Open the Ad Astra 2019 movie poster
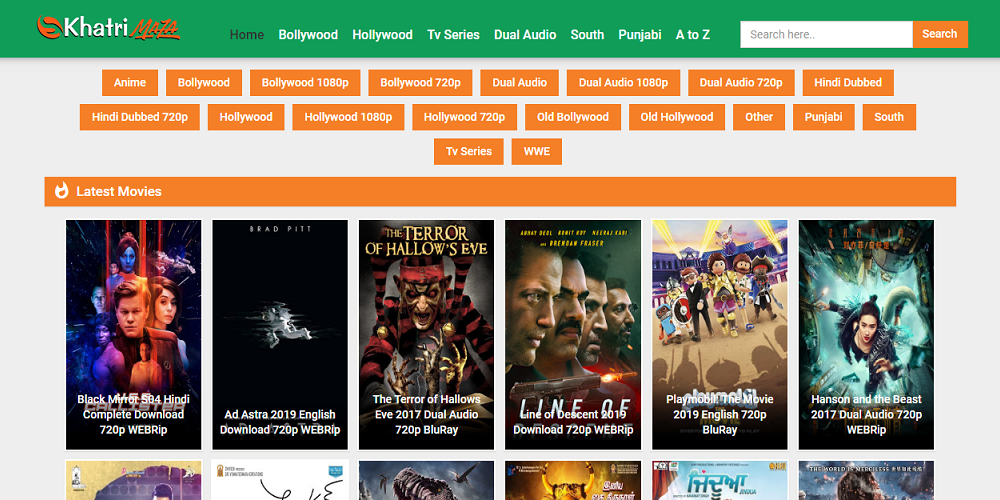The height and width of the screenshot is (500, 1000). (280, 335)
